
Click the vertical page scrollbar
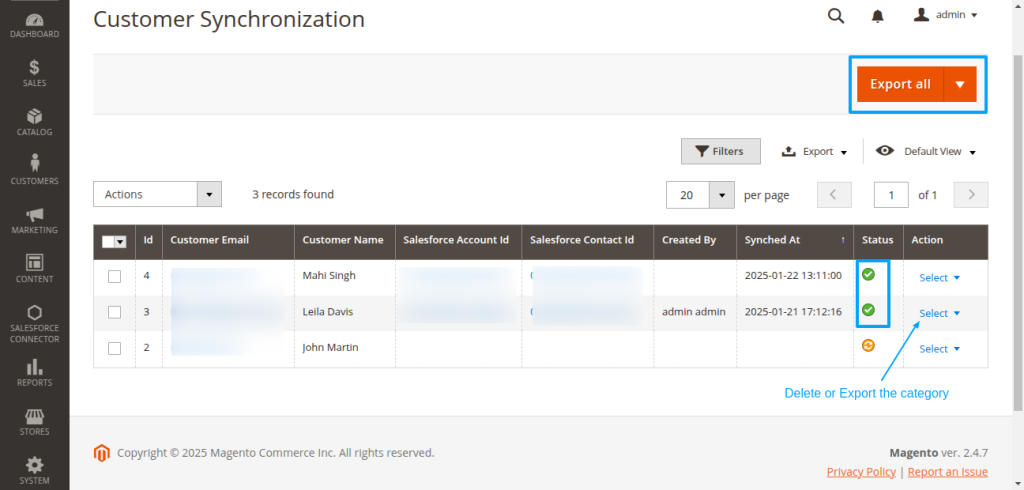[1018, 232]
